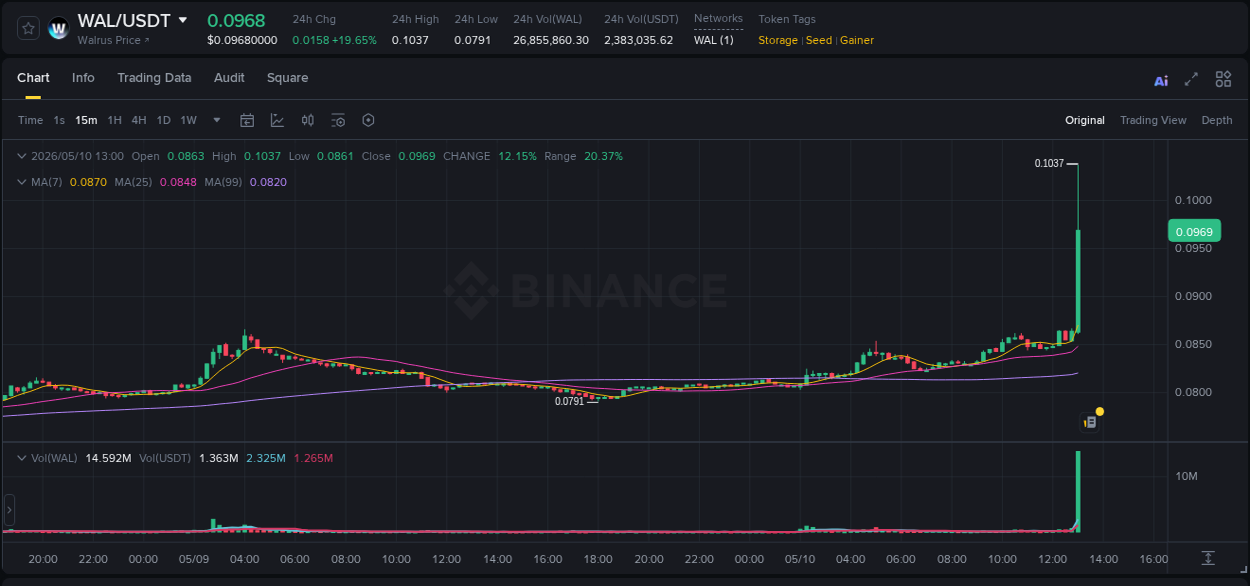This screenshot has width=1250, height=586.
Task: Click the 0.1037 high price marker
Action: [1049, 163]
